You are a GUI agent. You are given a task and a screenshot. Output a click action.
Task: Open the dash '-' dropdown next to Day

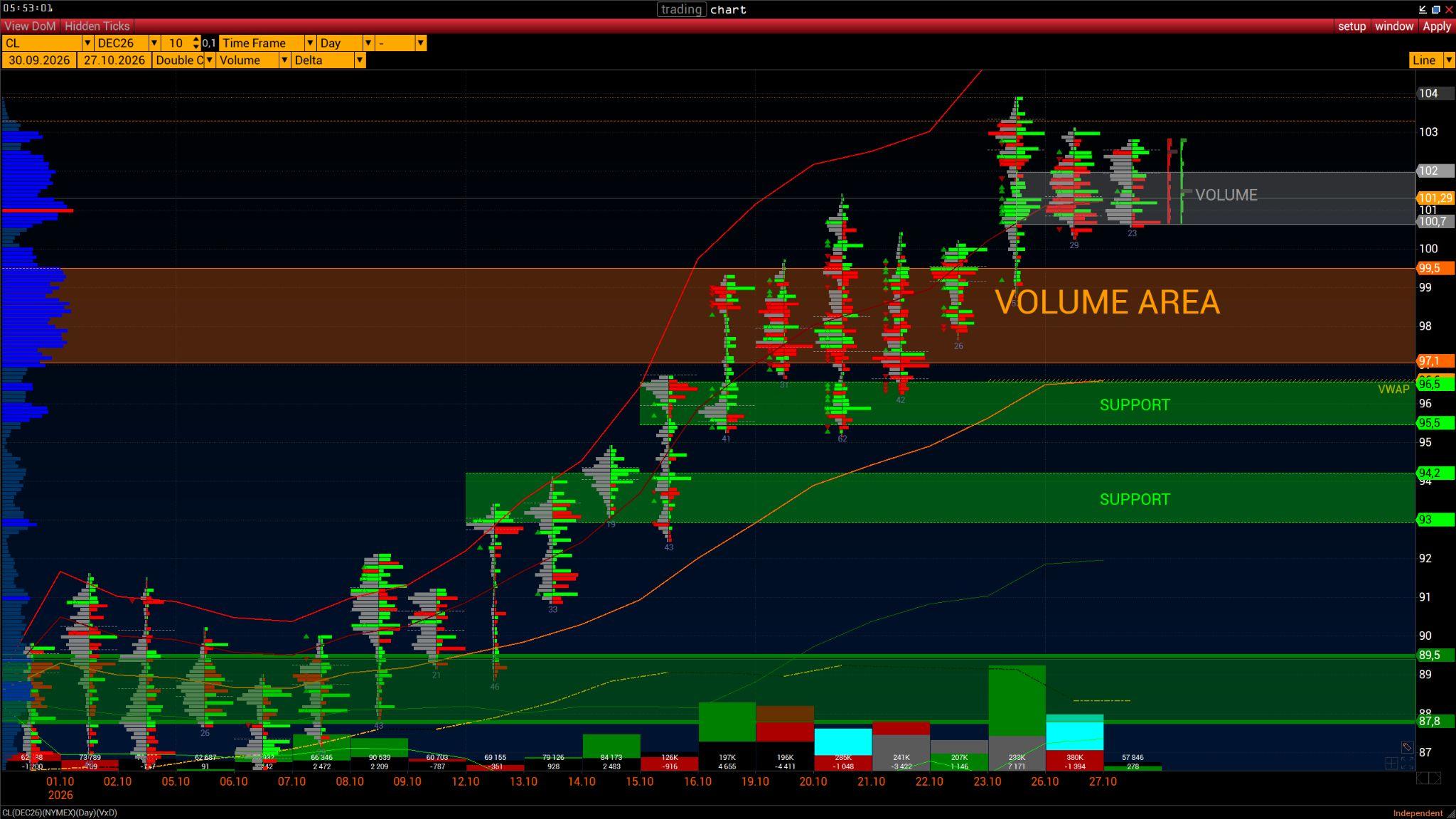(421, 43)
